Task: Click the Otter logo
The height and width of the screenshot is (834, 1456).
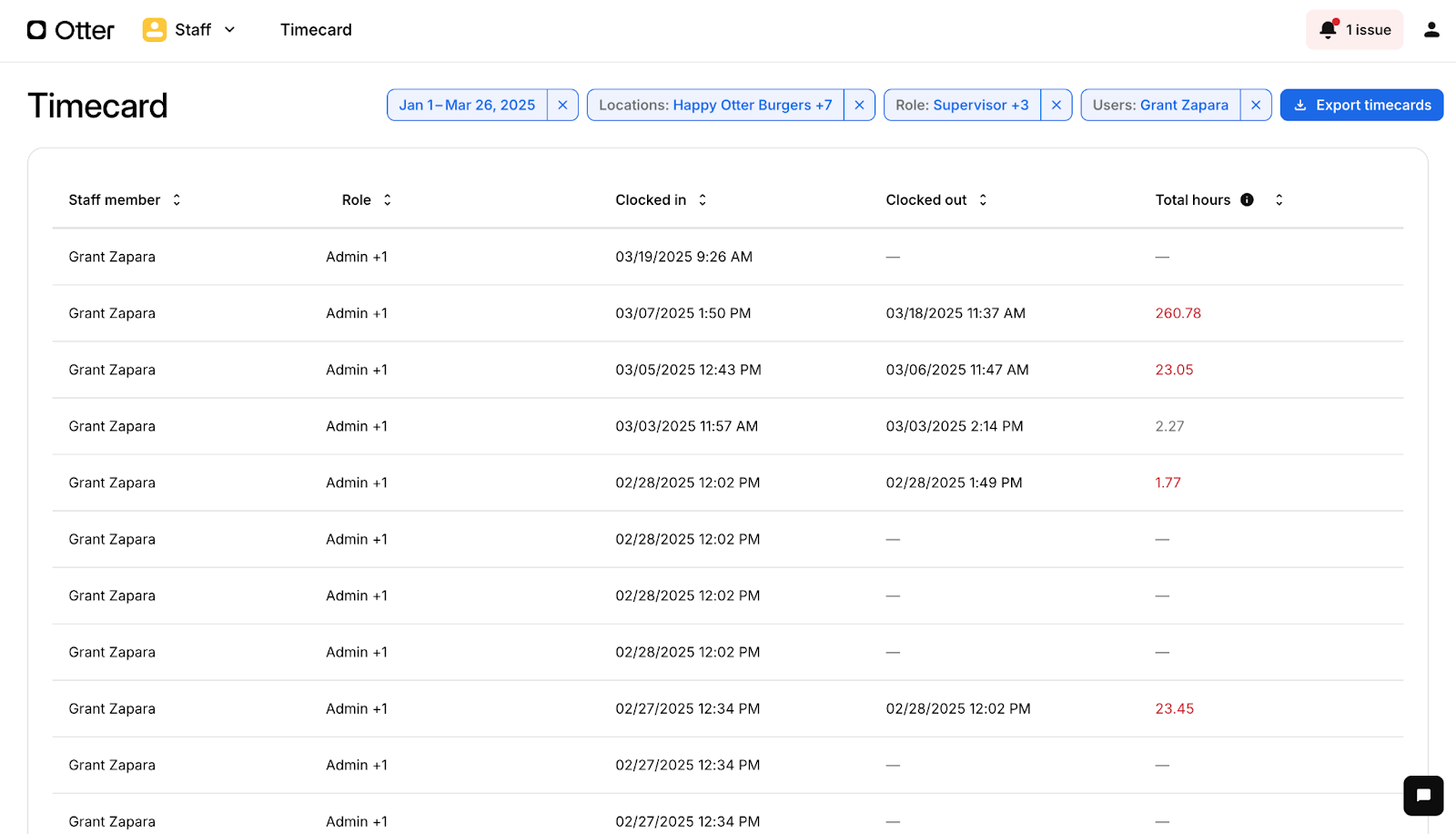Action: pos(70,30)
